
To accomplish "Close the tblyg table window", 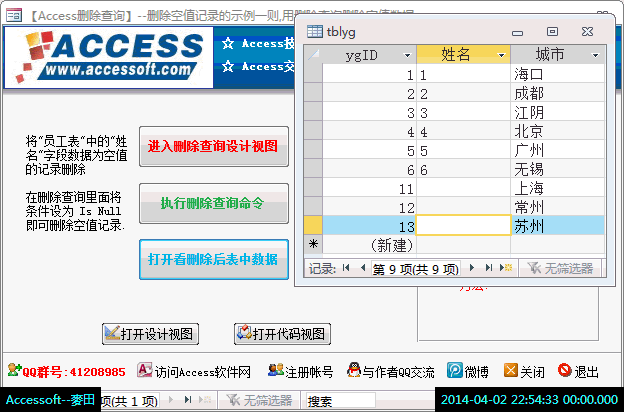I will point(587,31).
